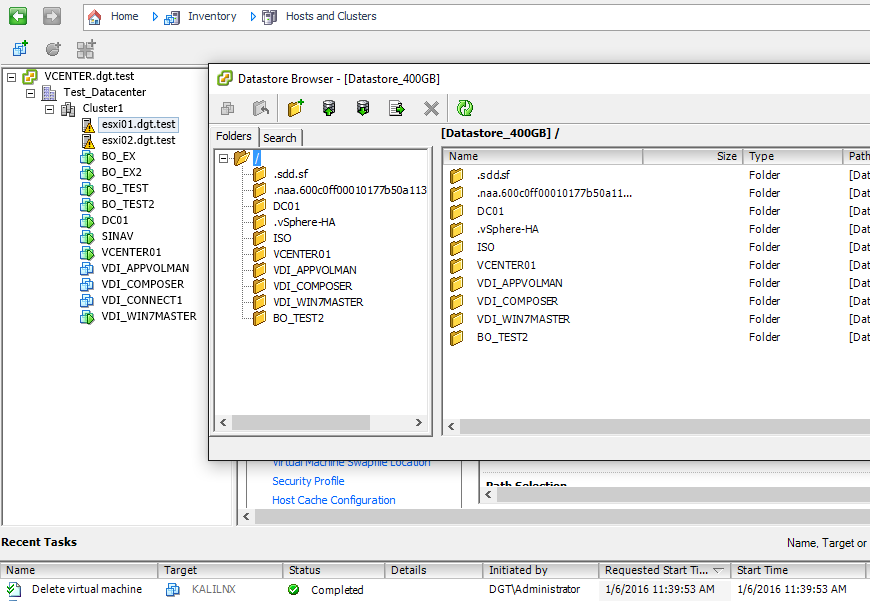Image resolution: width=870 pixels, height=601 pixels.
Task: Switch to the Folders tab
Action: tap(234, 137)
